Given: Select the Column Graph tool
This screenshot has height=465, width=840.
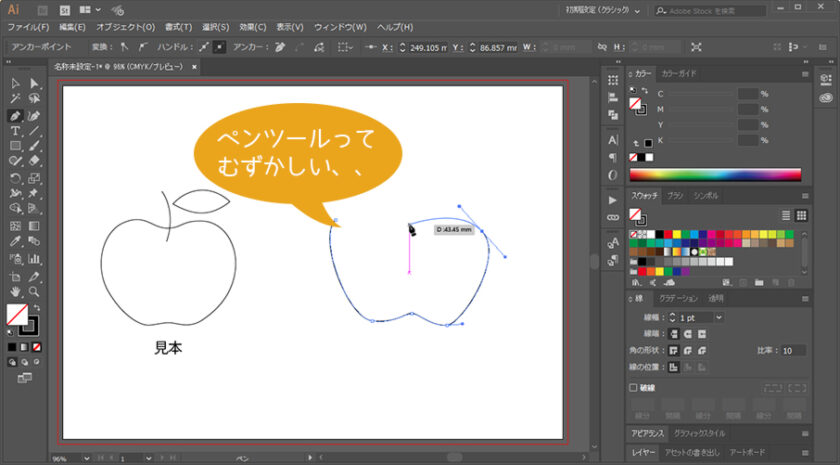Looking at the screenshot, I should pyautogui.click(x=34, y=259).
